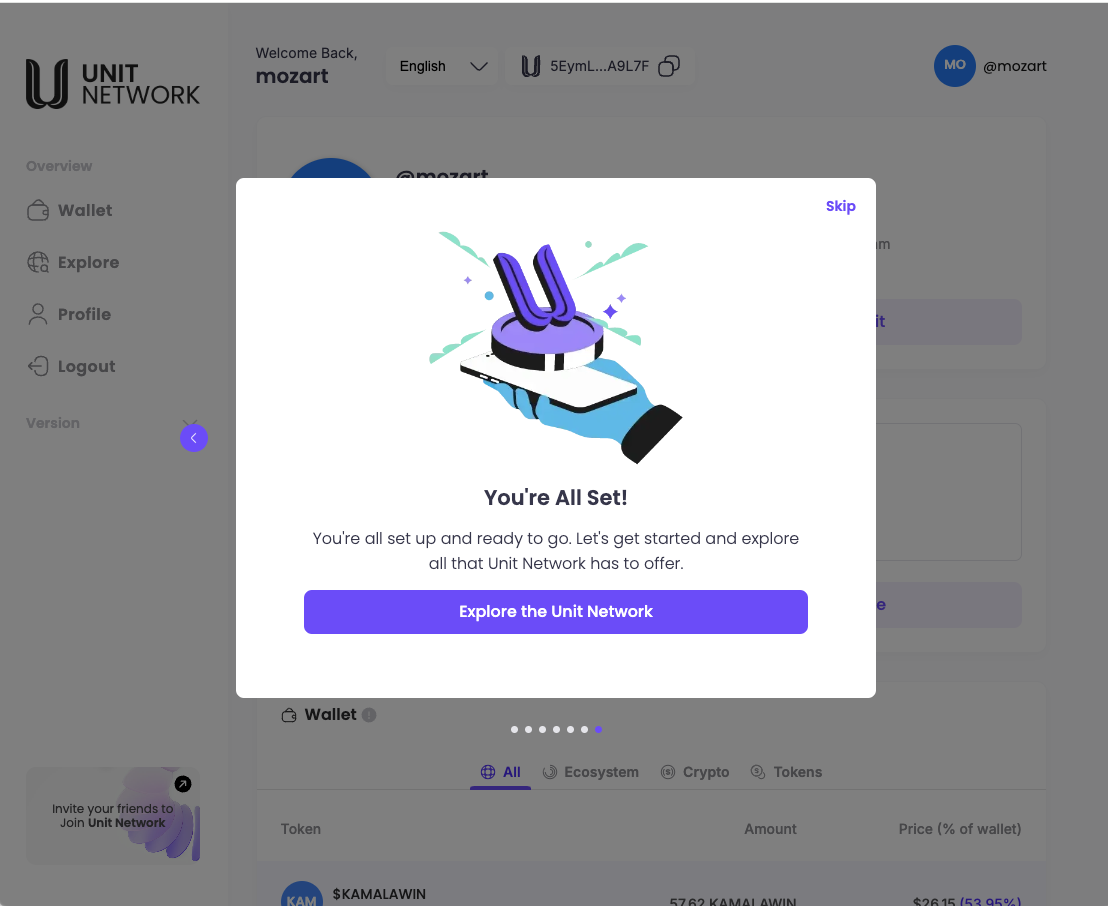Go to first onboarding slide dot
The height and width of the screenshot is (906, 1108).
(514, 729)
